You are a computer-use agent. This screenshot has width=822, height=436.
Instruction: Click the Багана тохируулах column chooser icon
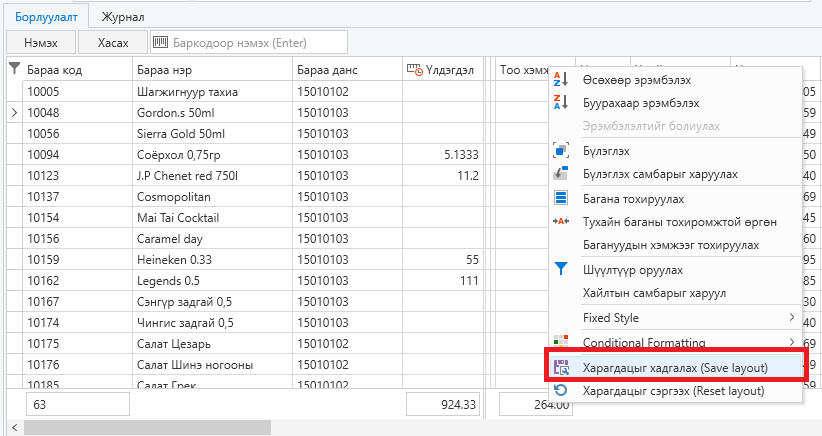(560, 198)
